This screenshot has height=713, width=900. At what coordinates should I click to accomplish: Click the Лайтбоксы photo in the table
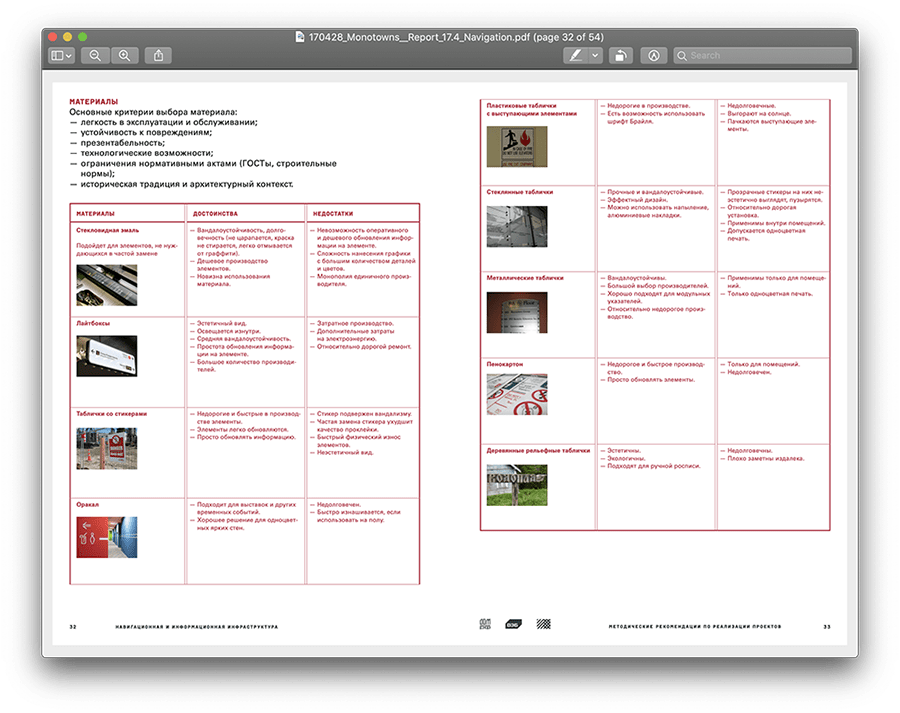pyautogui.click(x=105, y=355)
